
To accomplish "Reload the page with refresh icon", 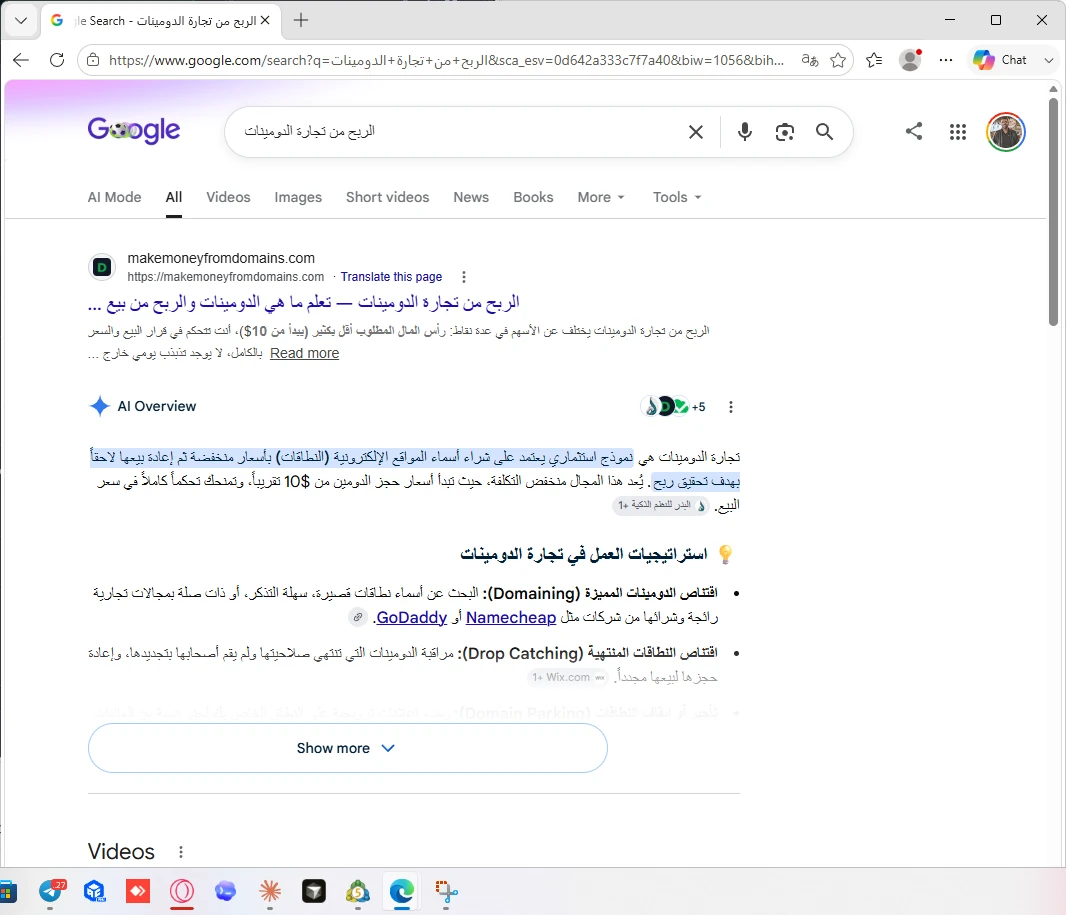I will tap(57, 60).
